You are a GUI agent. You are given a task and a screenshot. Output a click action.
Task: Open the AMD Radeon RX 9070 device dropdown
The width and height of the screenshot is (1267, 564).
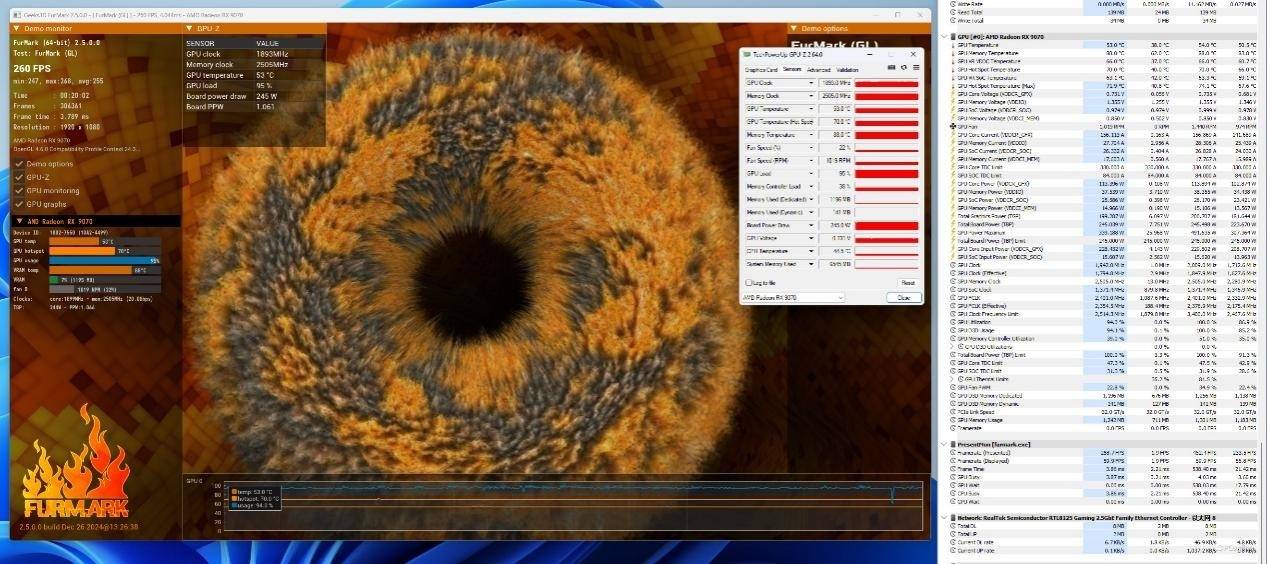pyautogui.click(x=839, y=298)
